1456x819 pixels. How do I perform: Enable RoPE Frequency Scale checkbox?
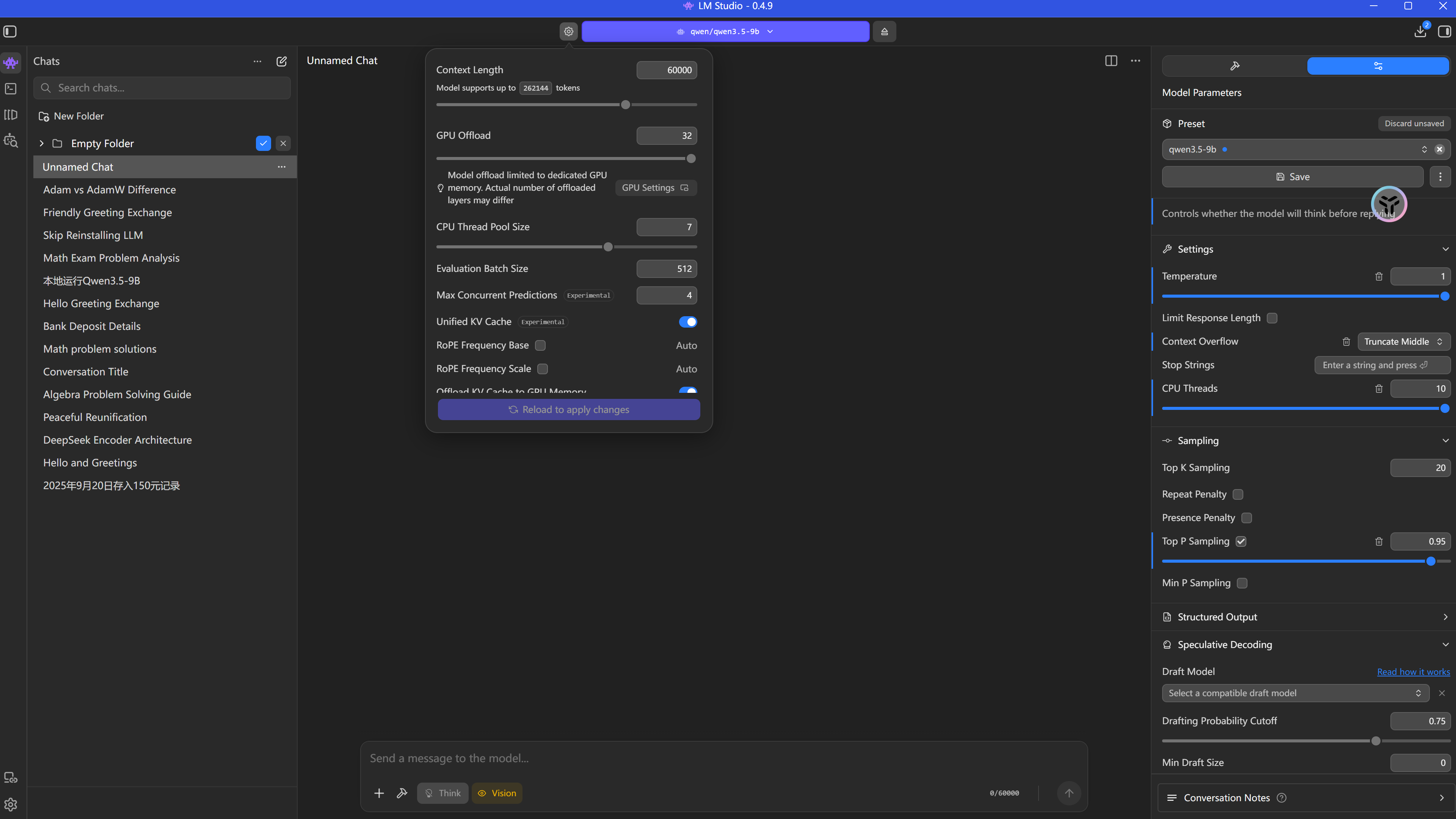[x=543, y=369]
